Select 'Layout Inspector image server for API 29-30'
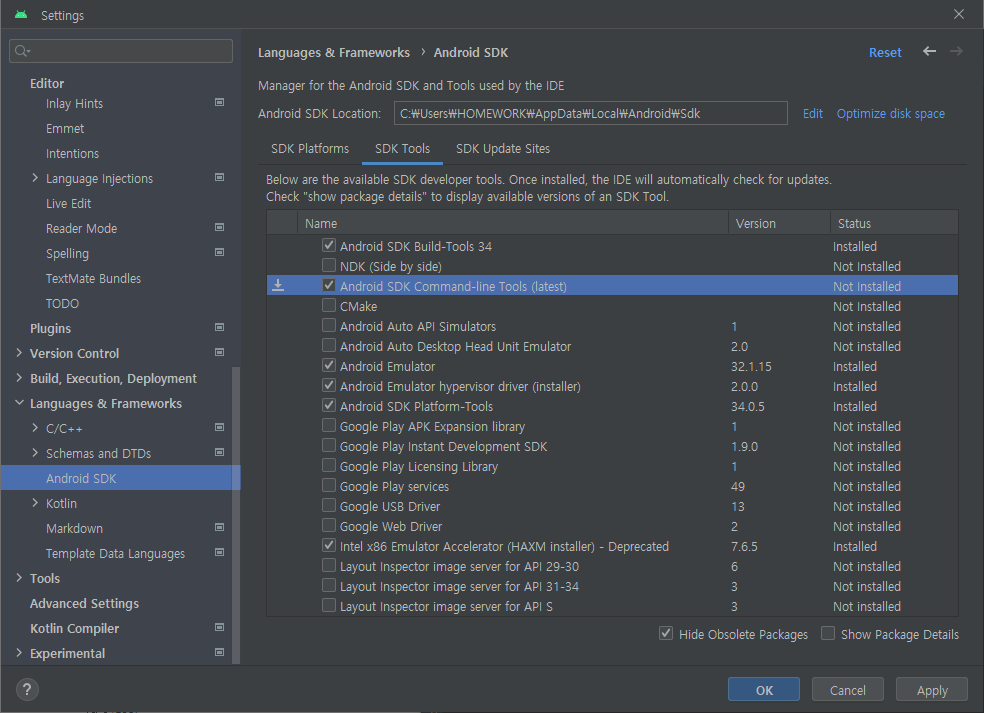984x713 pixels. [x=459, y=566]
